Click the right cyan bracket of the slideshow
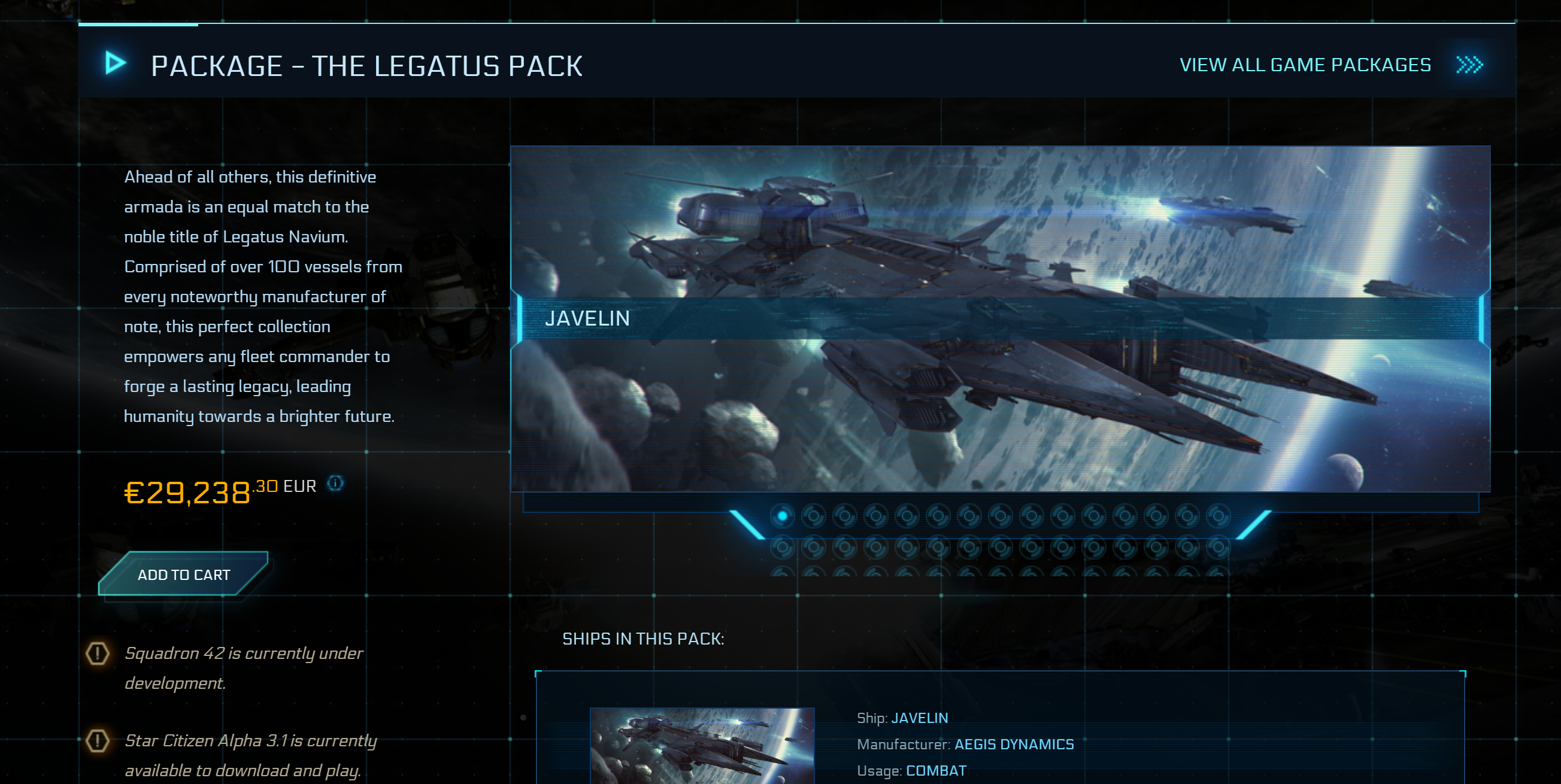 pos(1254,524)
